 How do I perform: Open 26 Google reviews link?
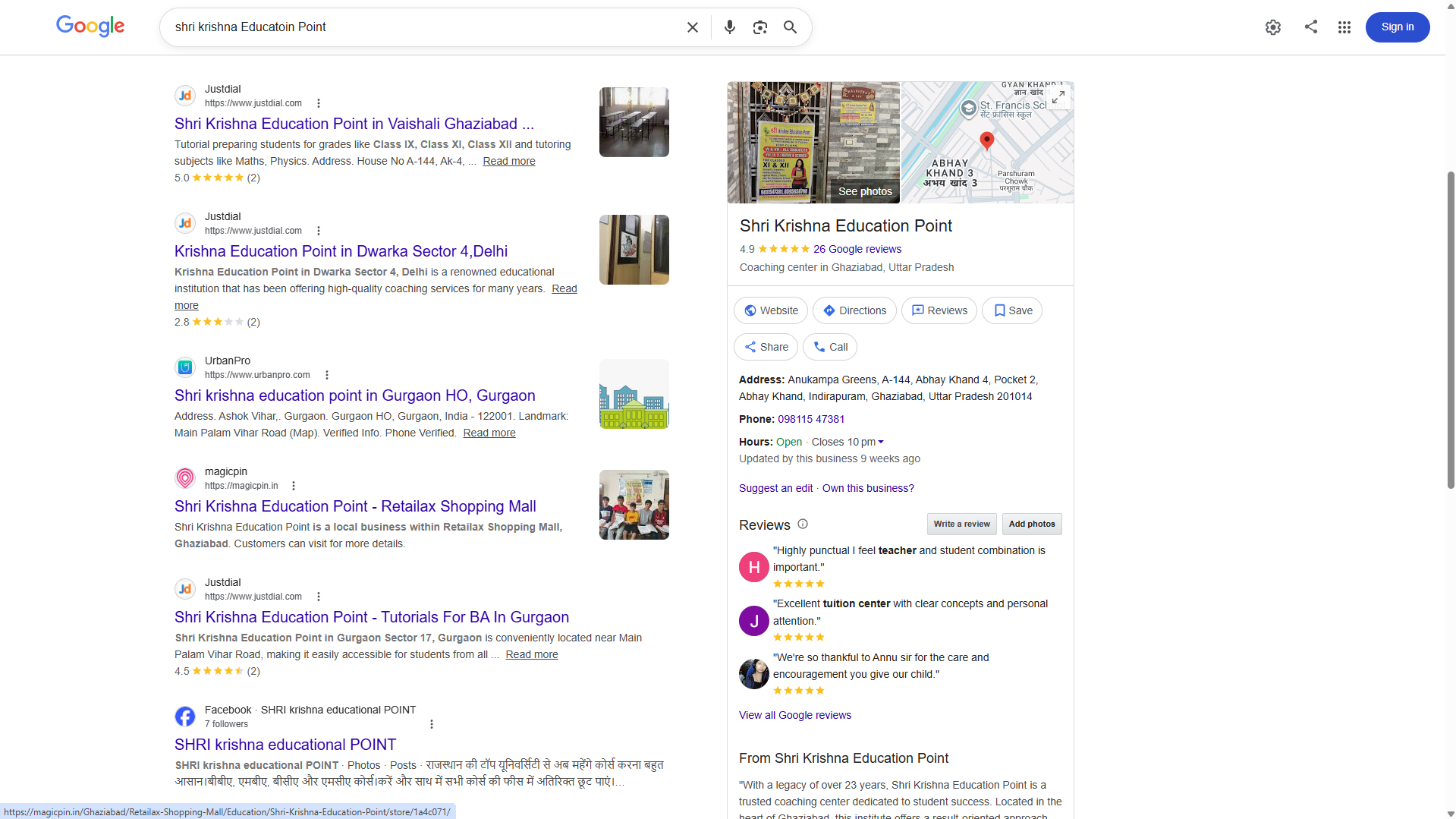point(857,249)
